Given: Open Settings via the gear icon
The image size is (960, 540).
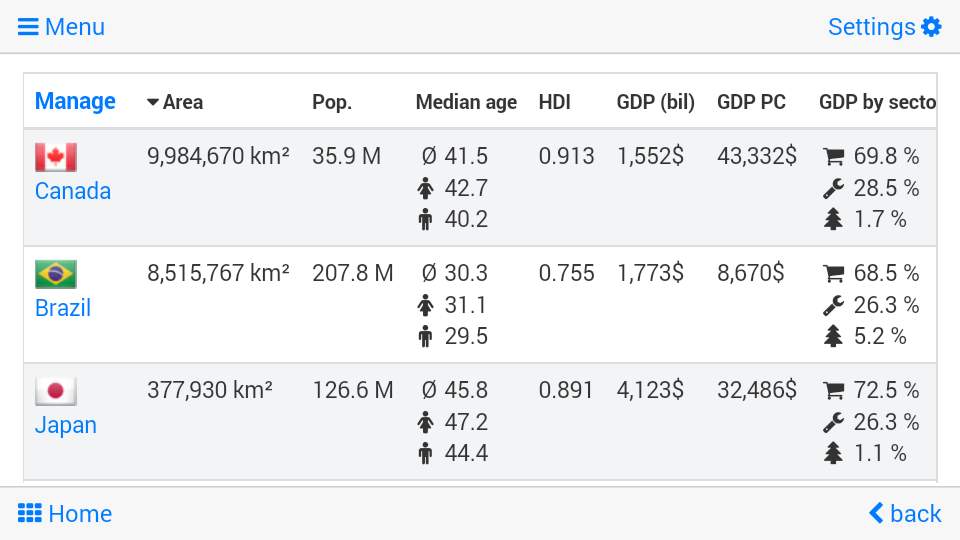Looking at the screenshot, I should click(x=931, y=27).
